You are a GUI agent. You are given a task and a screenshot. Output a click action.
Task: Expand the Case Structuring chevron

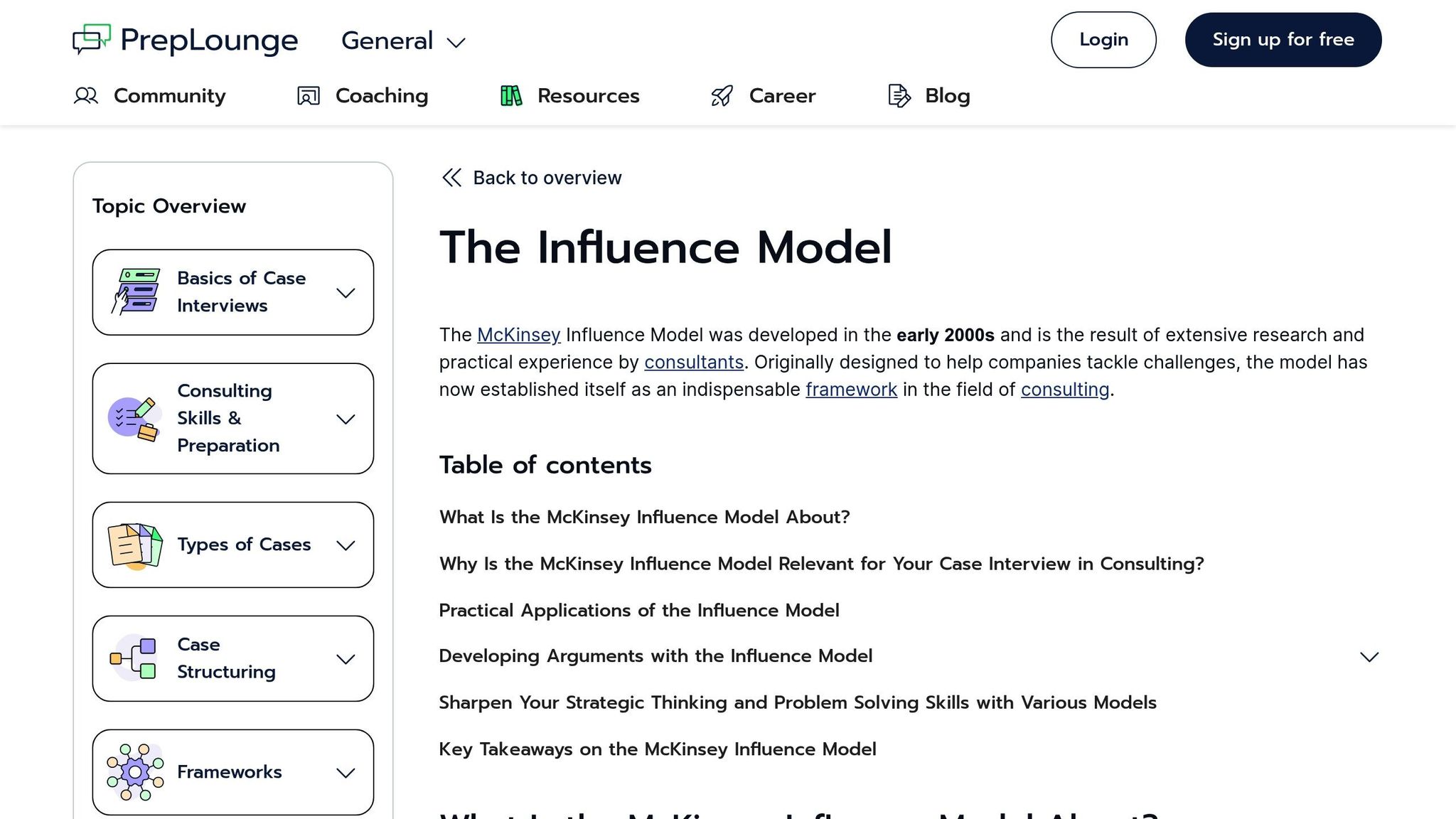tap(346, 659)
